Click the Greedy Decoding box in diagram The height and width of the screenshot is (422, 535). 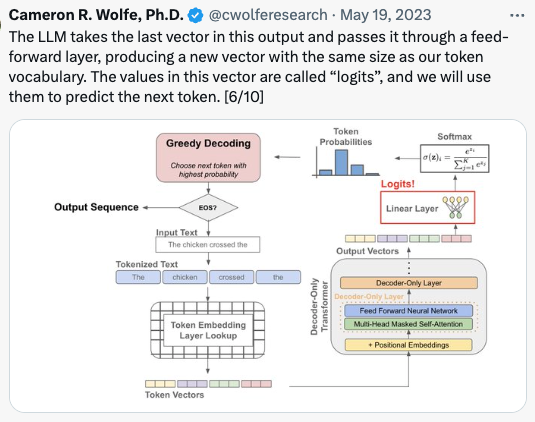click(x=208, y=158)
